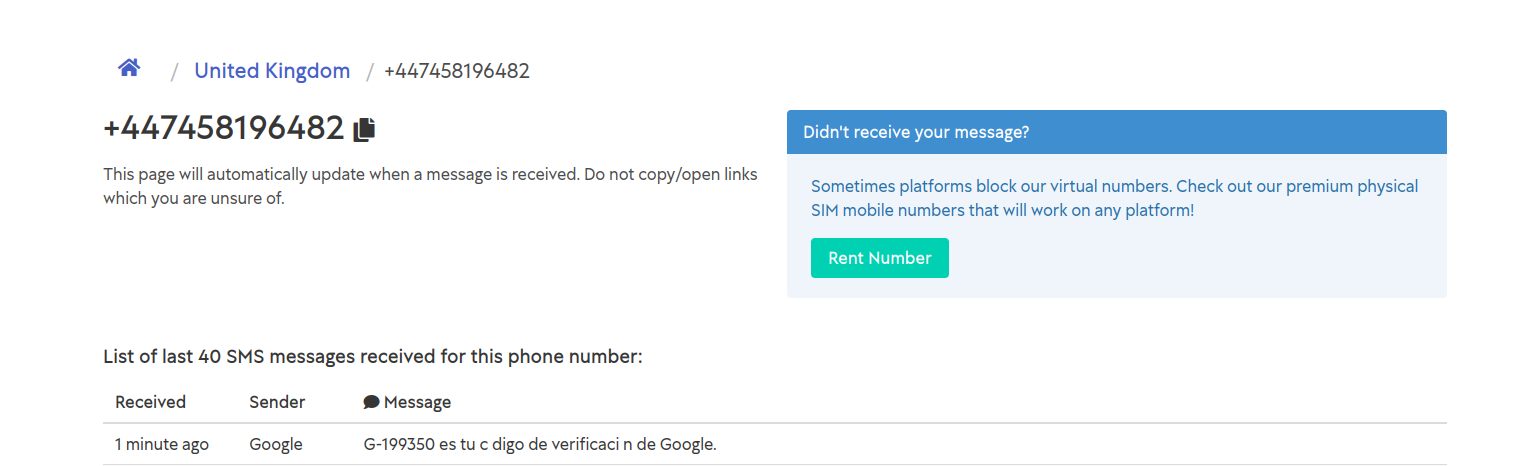
Task: Click the home breadcrumb icon
Action: point(129,69)
